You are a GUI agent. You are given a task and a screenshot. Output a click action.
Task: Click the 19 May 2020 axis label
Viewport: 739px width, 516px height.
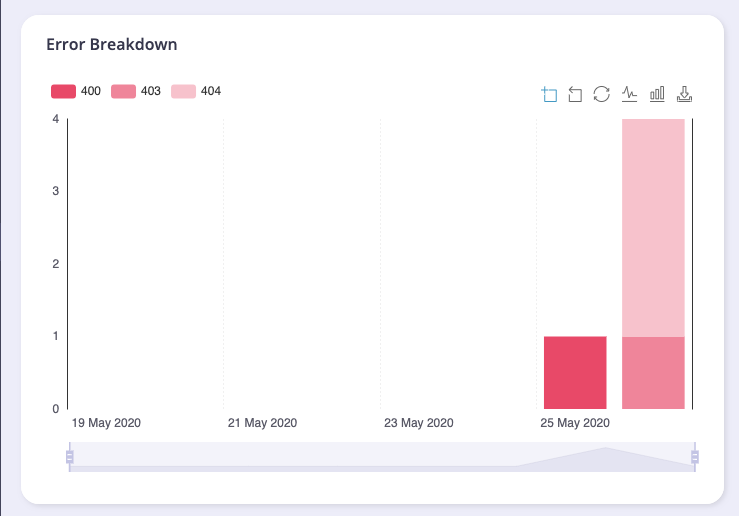(x=106, y=423)
